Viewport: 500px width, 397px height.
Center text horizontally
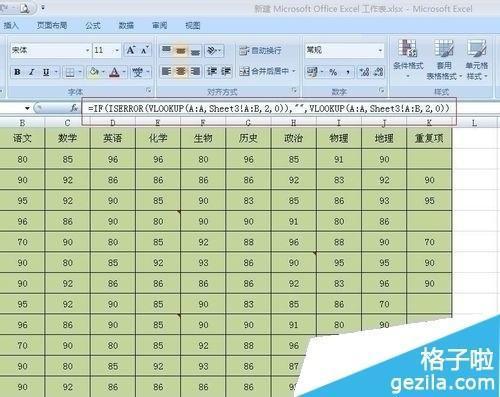(181, 71)
